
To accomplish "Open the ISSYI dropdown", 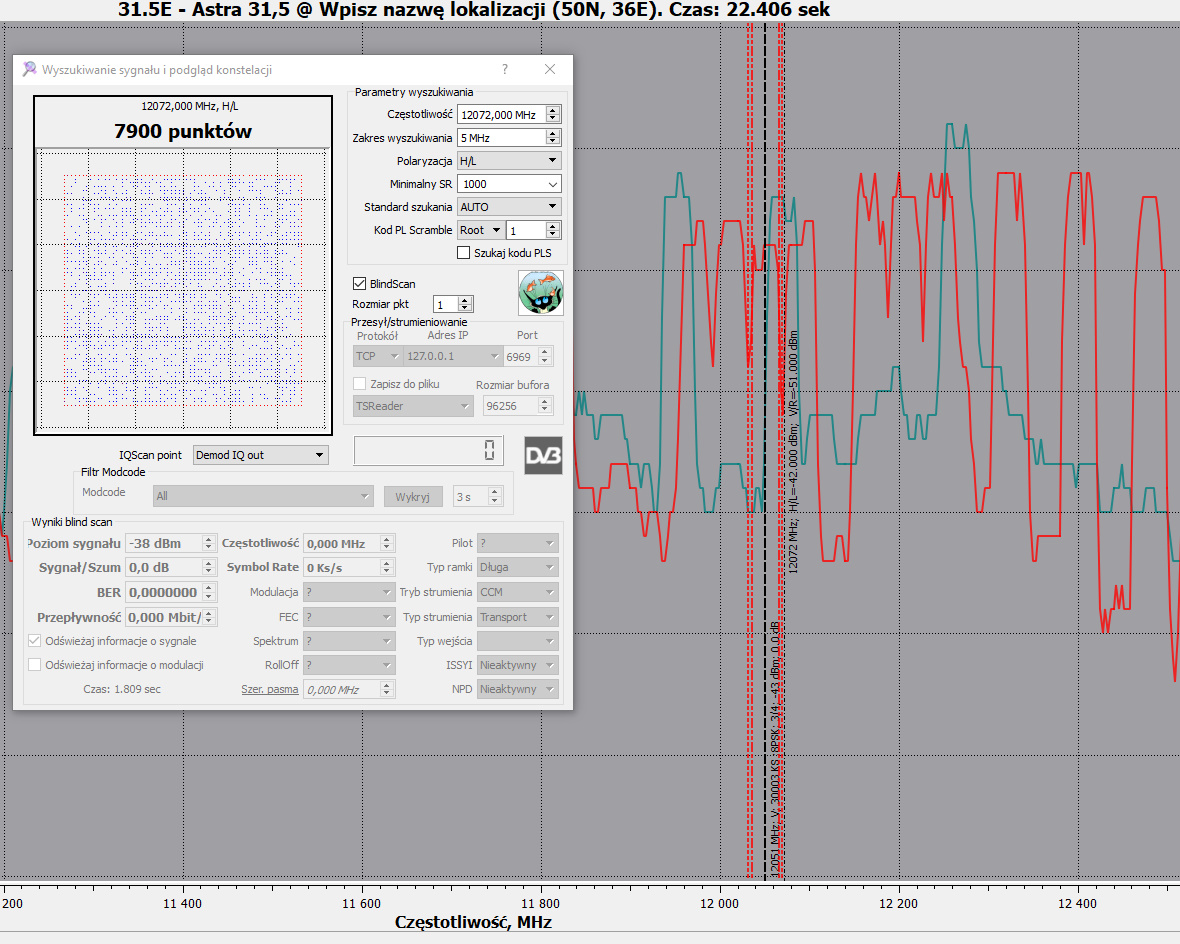I will click(518, 665).
